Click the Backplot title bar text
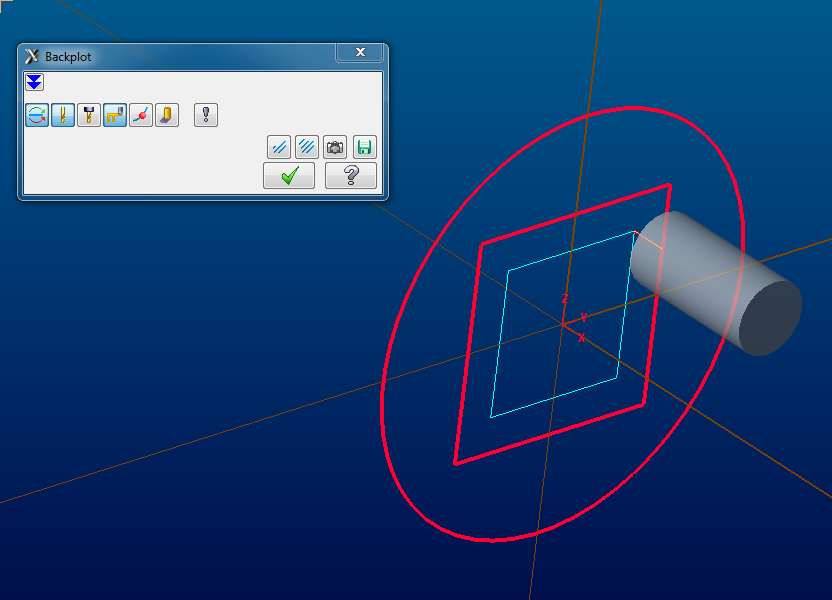Screen dimensions: 832x600 [x=68, y=57]
